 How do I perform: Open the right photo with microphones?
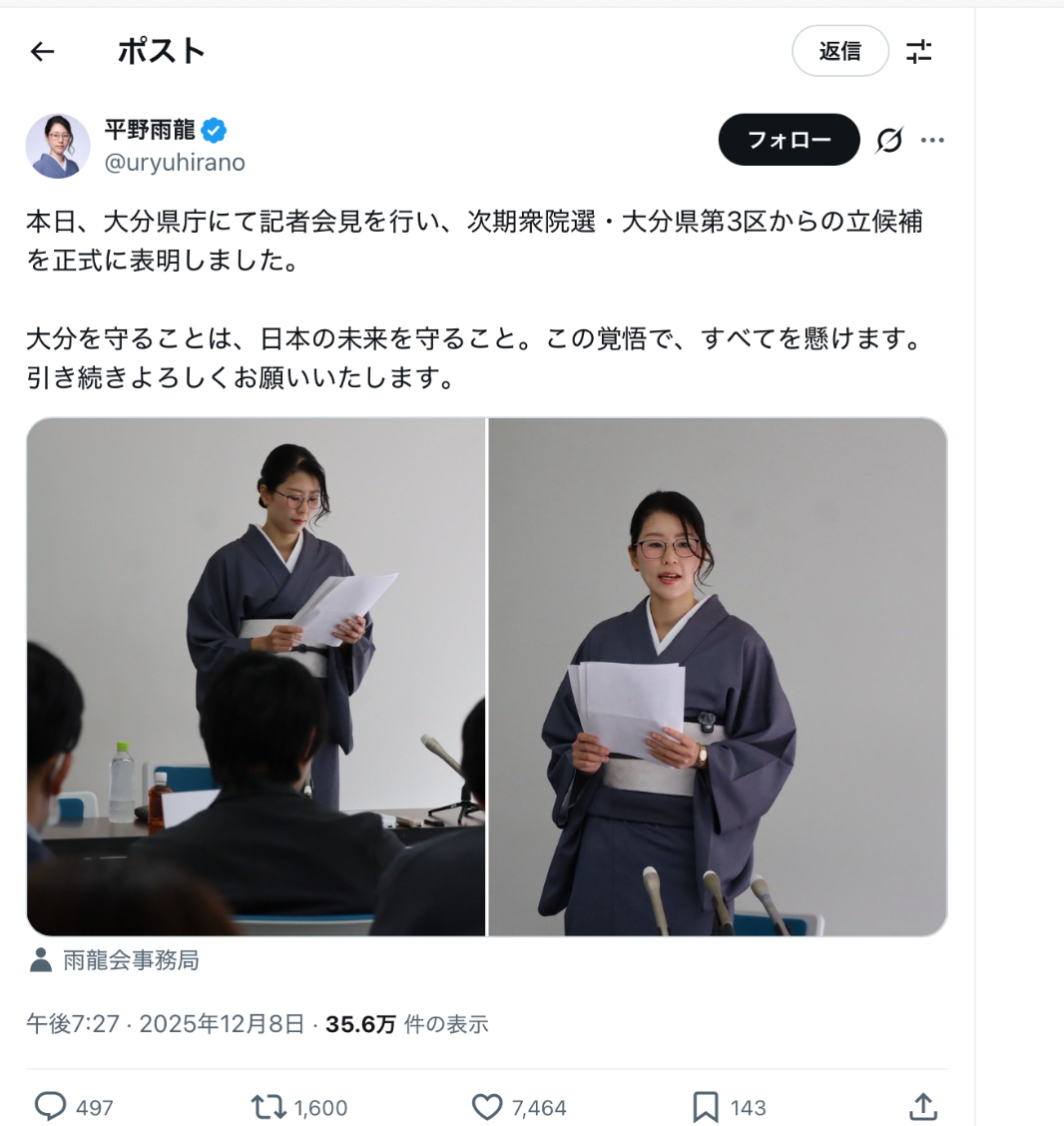[x=718, y=677]
